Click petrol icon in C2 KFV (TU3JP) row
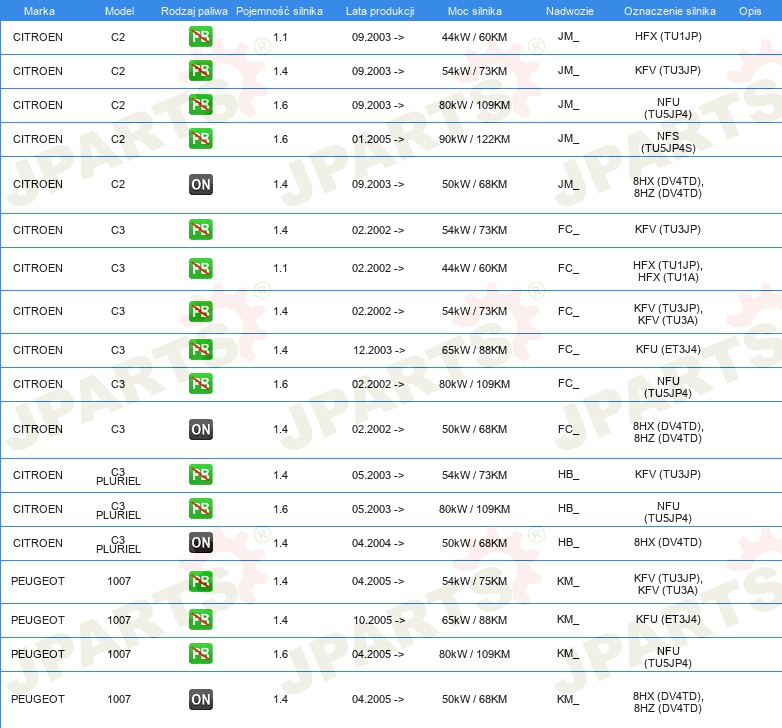Image resolution: width=782 pixels, height=728 pixels. pyautogui.click(x=200, y=71)
